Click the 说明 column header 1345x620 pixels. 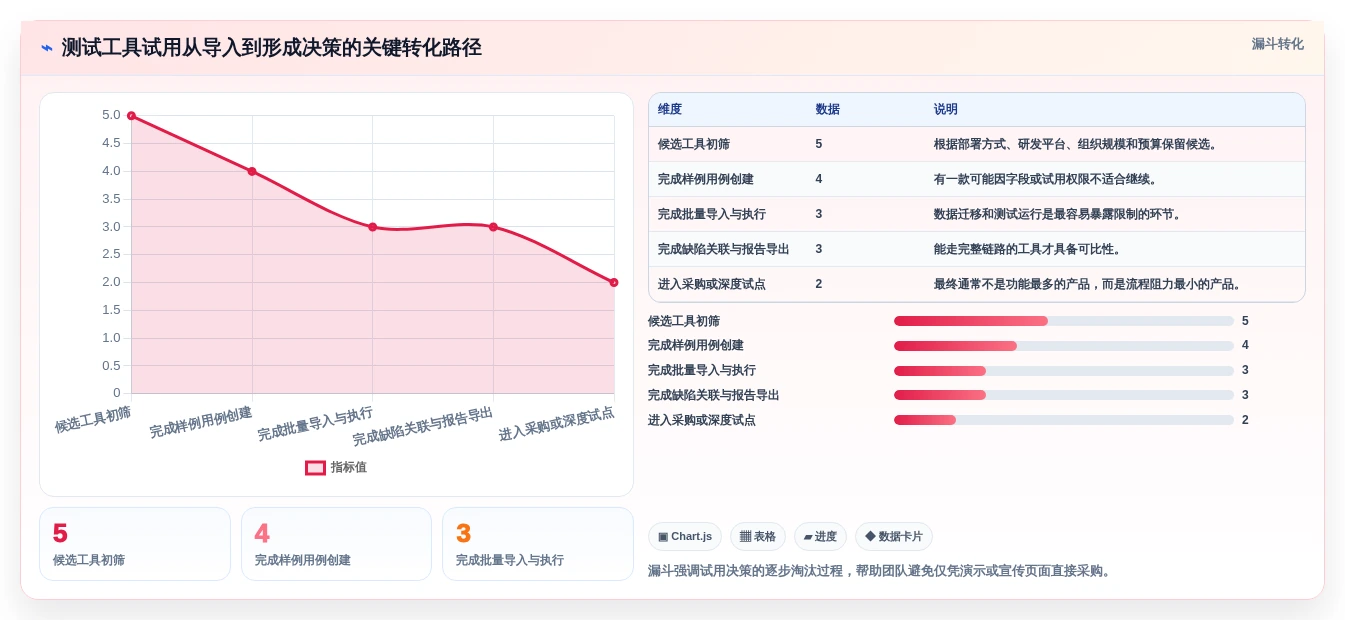coord(946,109)
